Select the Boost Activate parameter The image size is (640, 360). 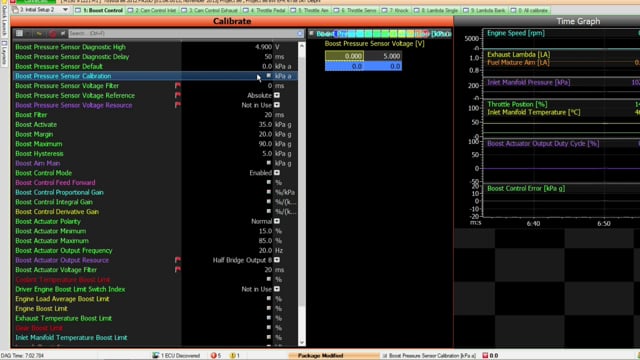click(36, 125)
